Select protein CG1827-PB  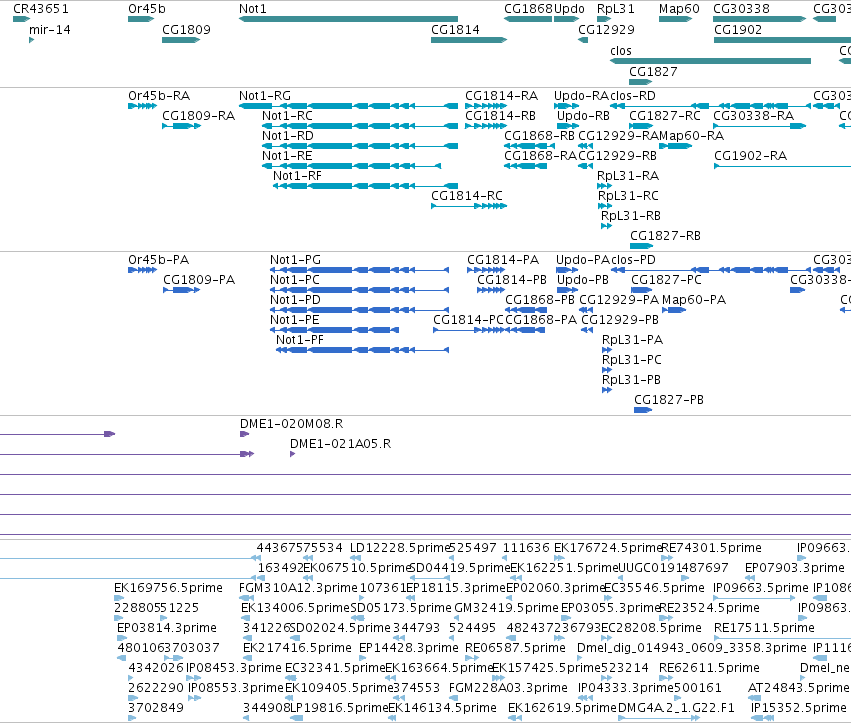(x=643, y=410)
